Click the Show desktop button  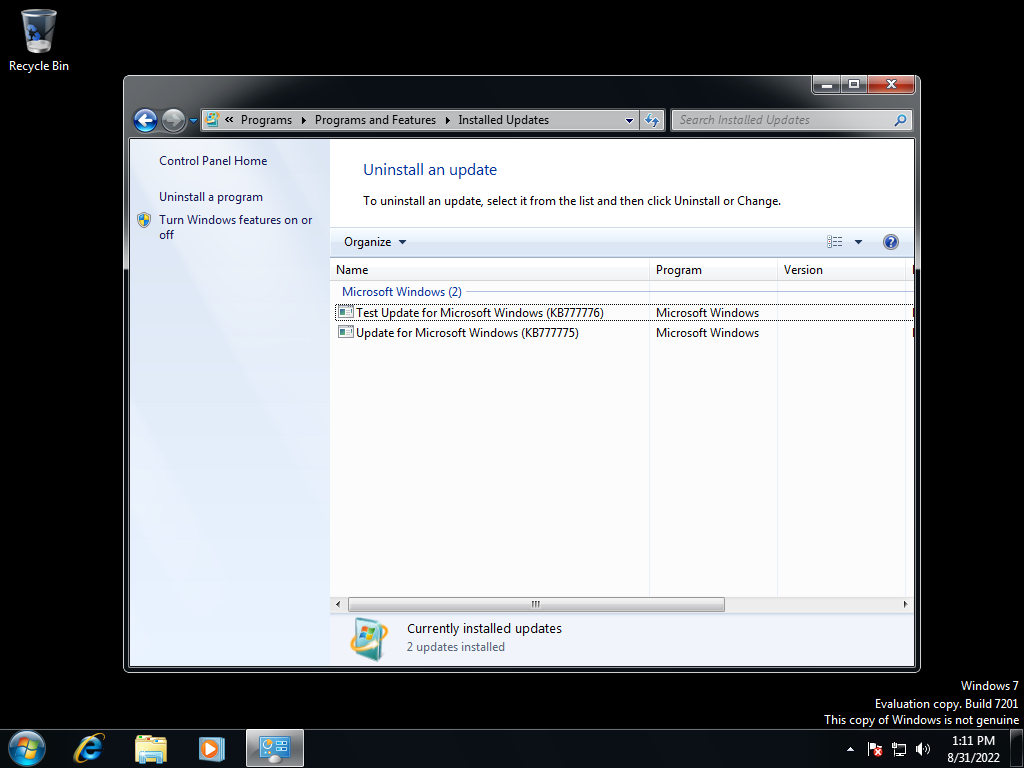click(1017, 749)
